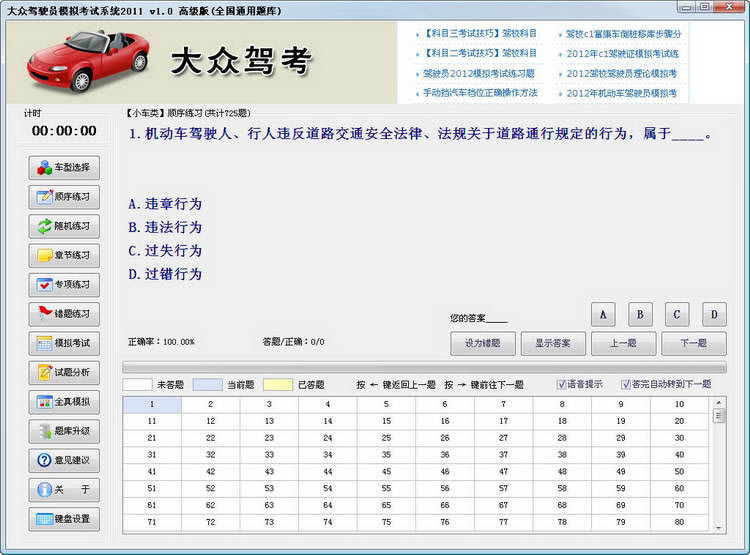Click the question grid's scroll-down arrow
This screenshot has width=750, height=555.
(718, 526)
